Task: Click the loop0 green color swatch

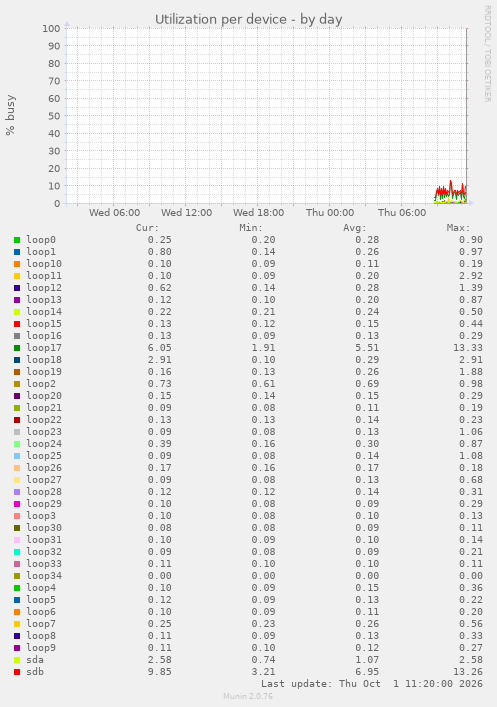Action: [x=17, y=240]
